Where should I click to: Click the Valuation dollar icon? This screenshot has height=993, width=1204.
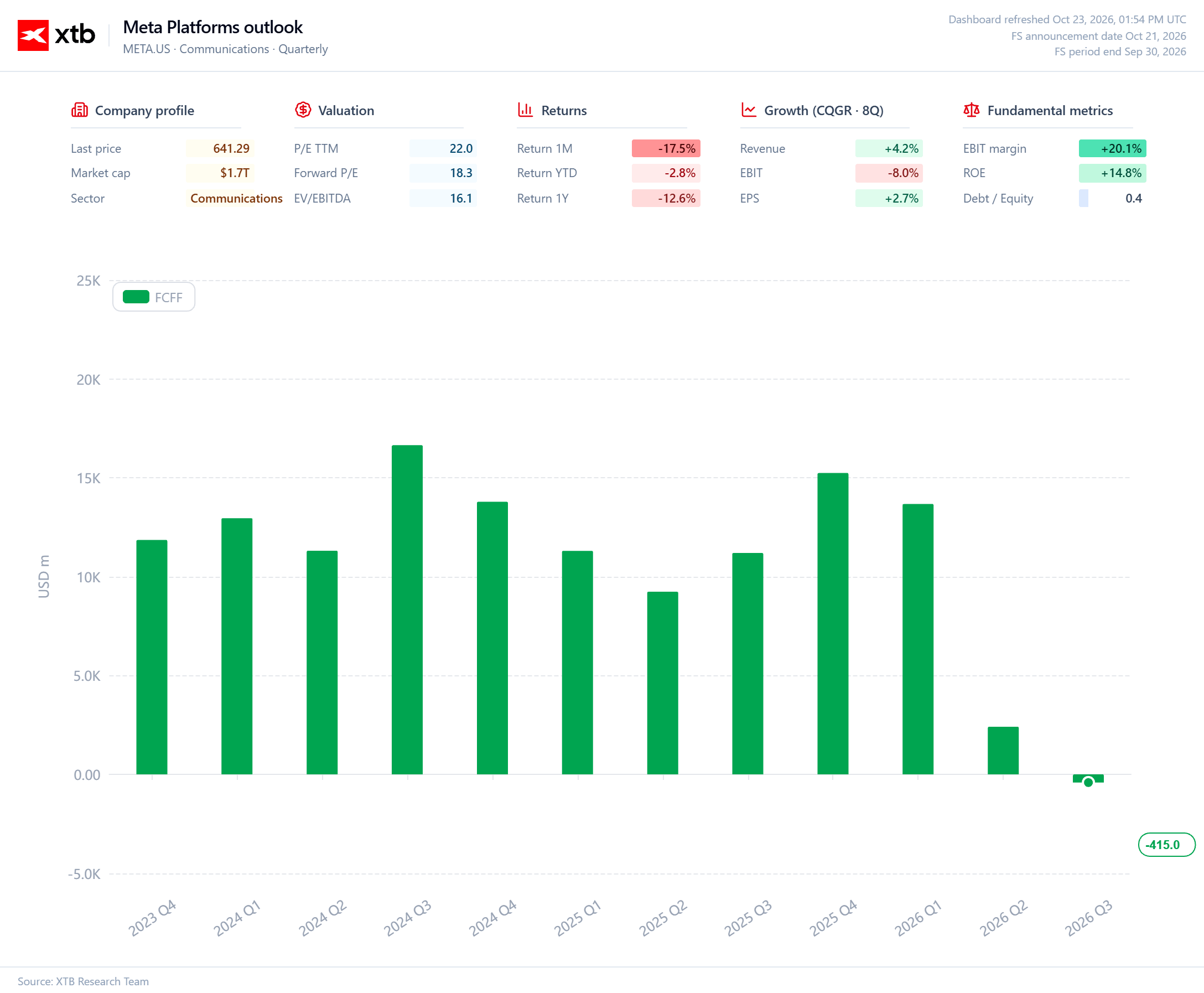[303, 110]
